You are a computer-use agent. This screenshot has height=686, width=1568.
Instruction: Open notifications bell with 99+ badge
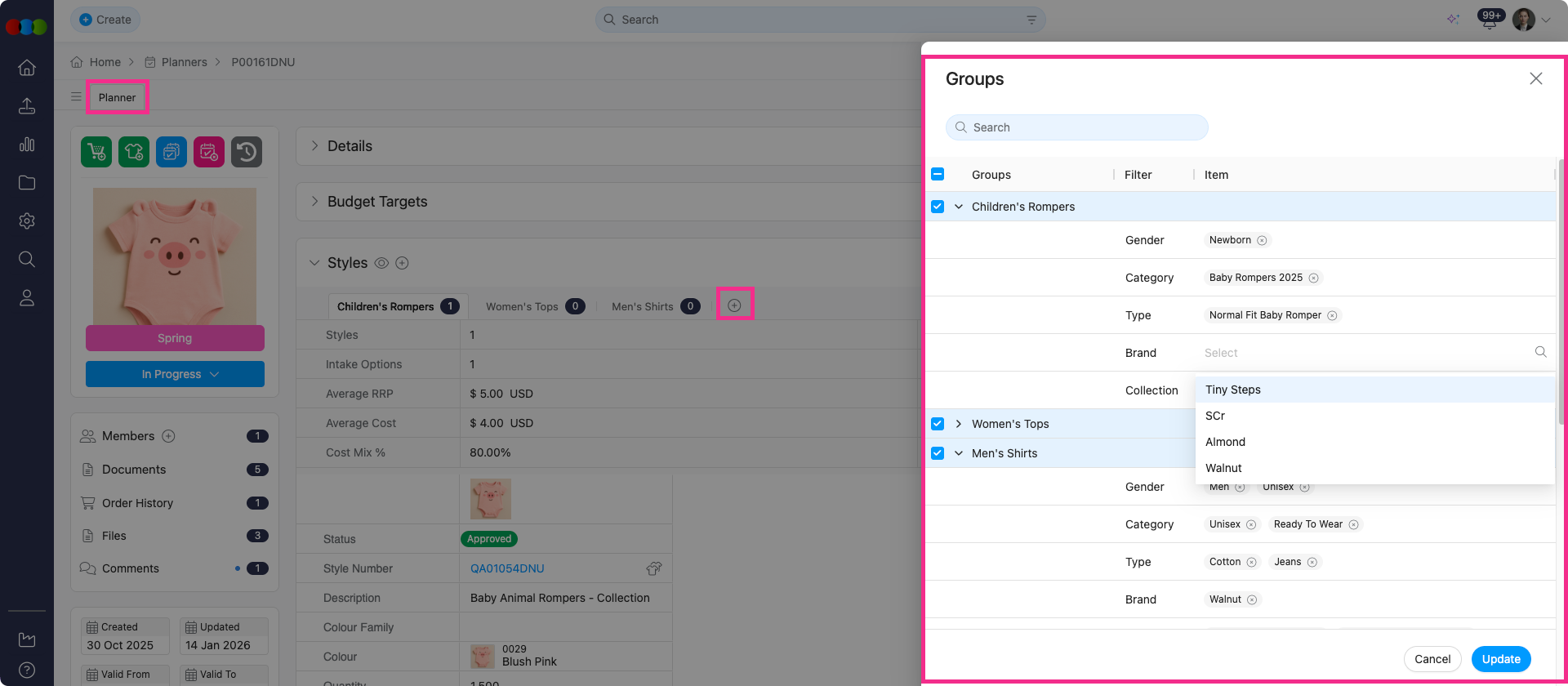tap(1489, 20)
